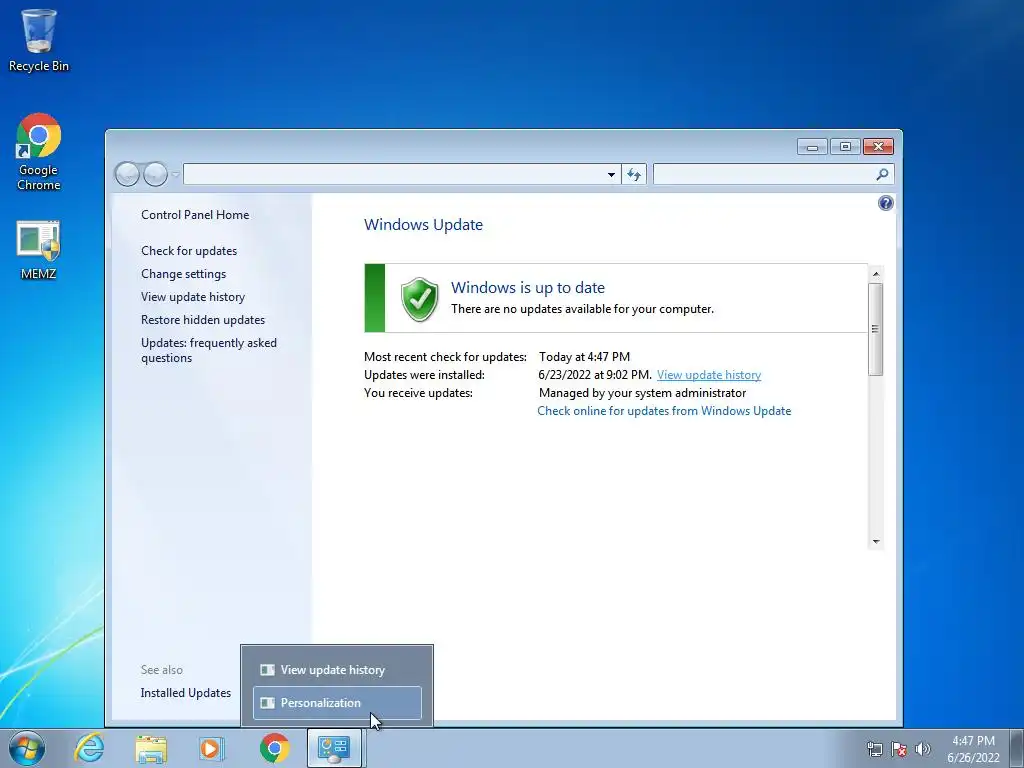Open Internet Explorer from the taskbar
This screenshot has height=768, width=1024.
click(89, 748)
